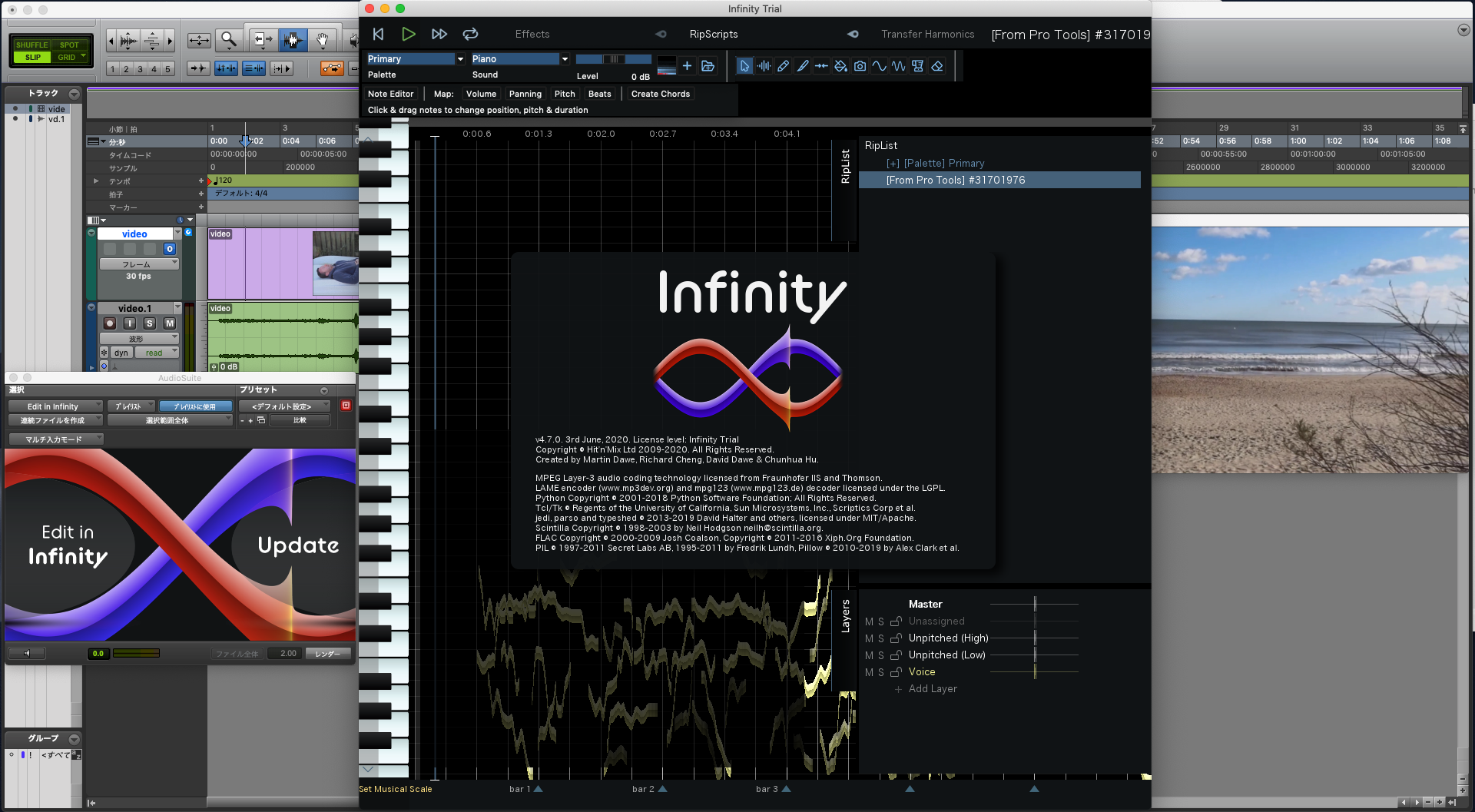Select the single sine wave tool
The image size is (1475, 812).
pyautogui.click(x=879, y=66)
